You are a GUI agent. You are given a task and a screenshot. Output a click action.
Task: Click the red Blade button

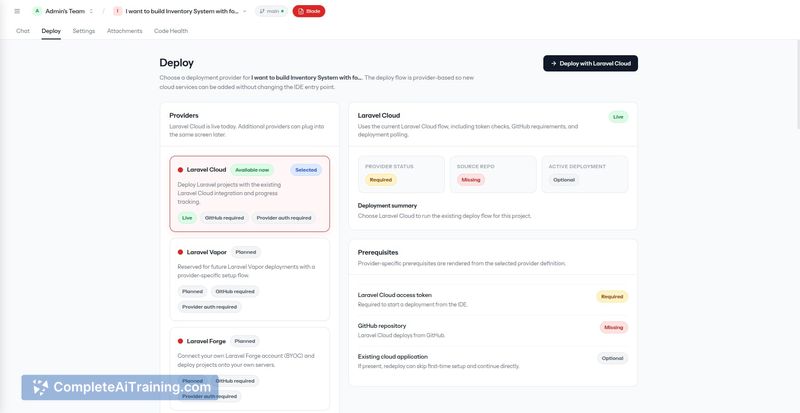click(x=309, y=11)
